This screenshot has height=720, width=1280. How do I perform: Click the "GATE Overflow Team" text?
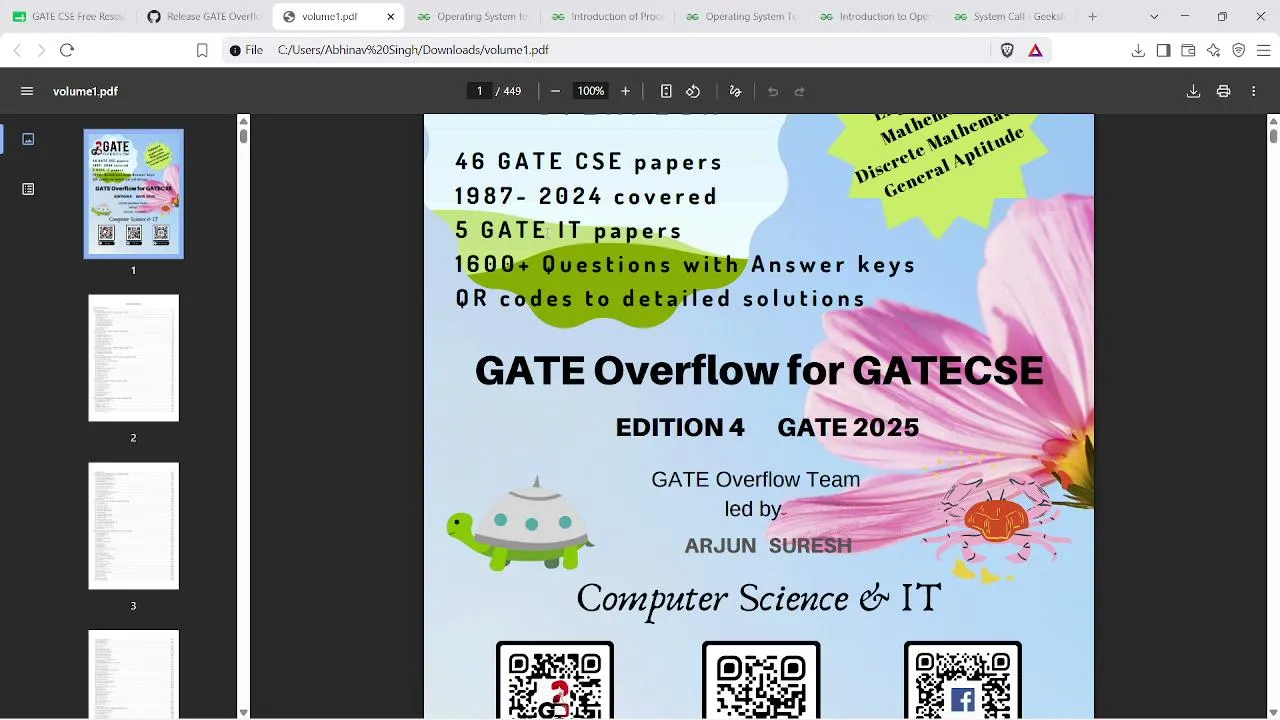[755, 480]
